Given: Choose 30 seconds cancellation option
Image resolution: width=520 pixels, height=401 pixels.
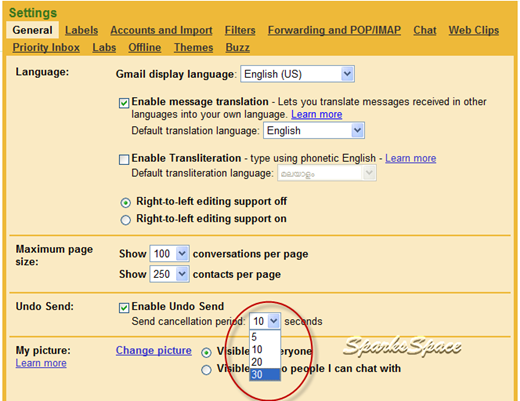Looking at the screenshot, I should [265, 375].
